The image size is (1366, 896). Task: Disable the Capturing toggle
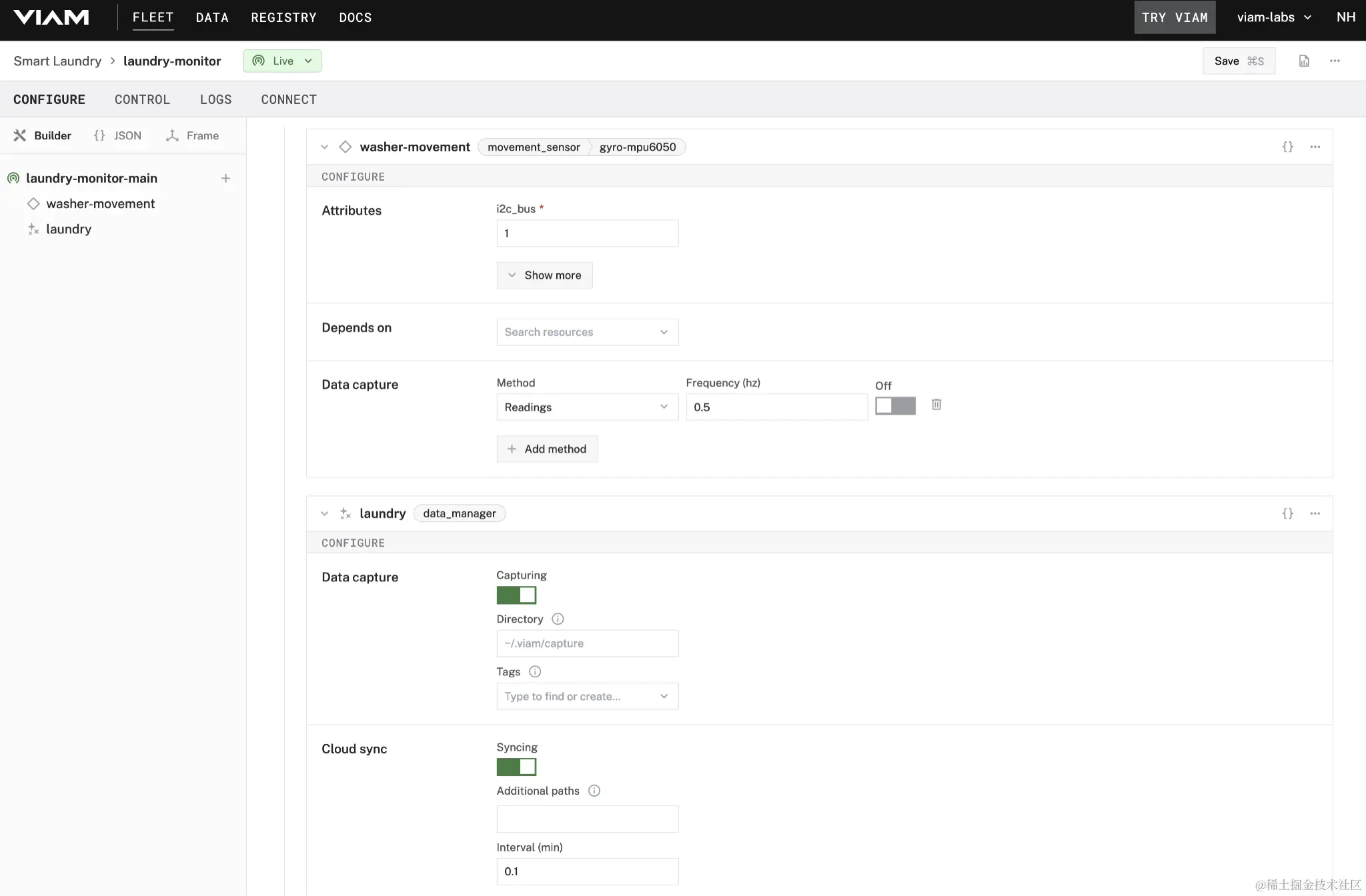(516, 595)
